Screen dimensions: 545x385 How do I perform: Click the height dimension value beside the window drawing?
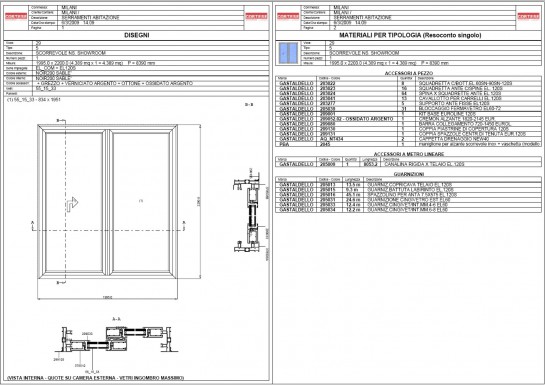(x=199, y=202)
